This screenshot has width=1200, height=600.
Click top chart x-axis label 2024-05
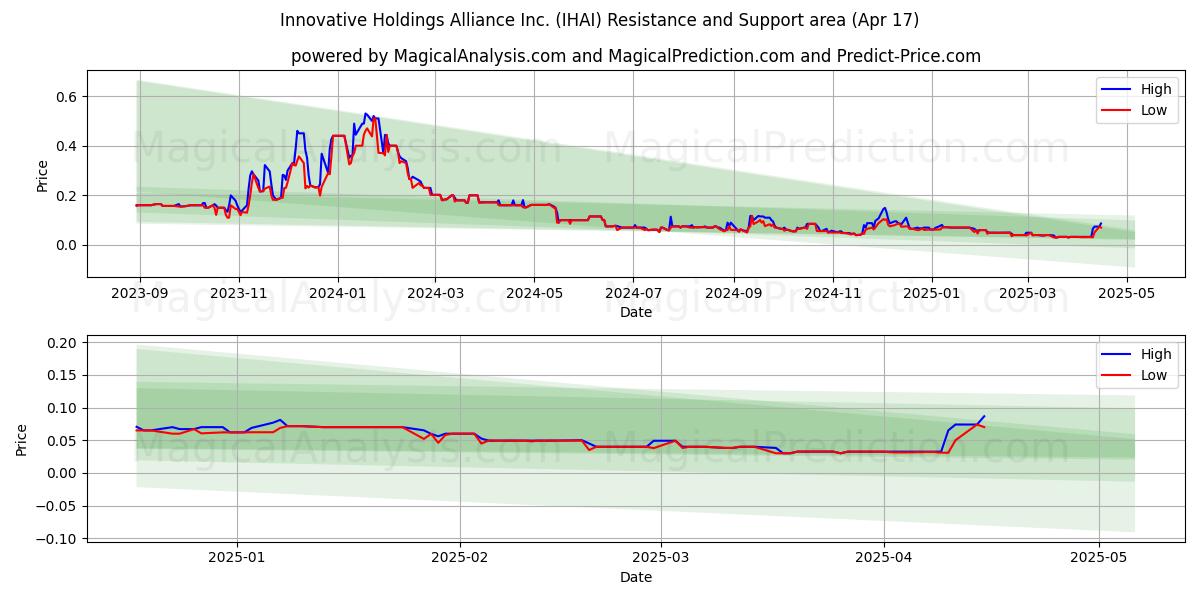point(534,293)
